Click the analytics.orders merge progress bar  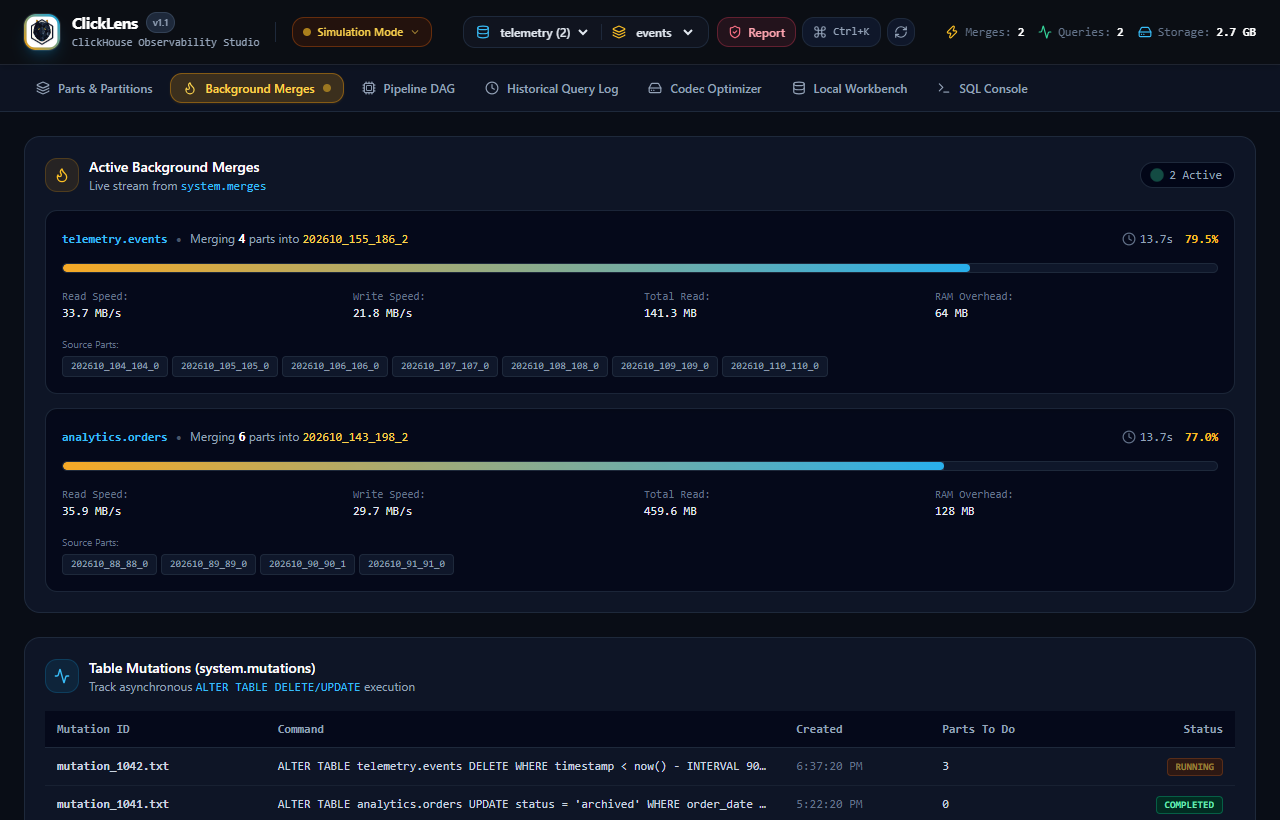[x=640, y=466]
